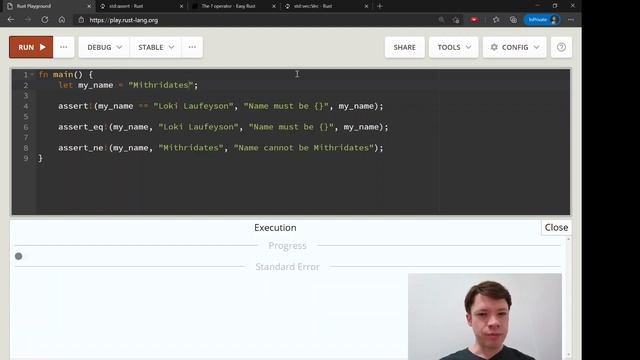Close the Easy Rust tab

pos(273,6)
